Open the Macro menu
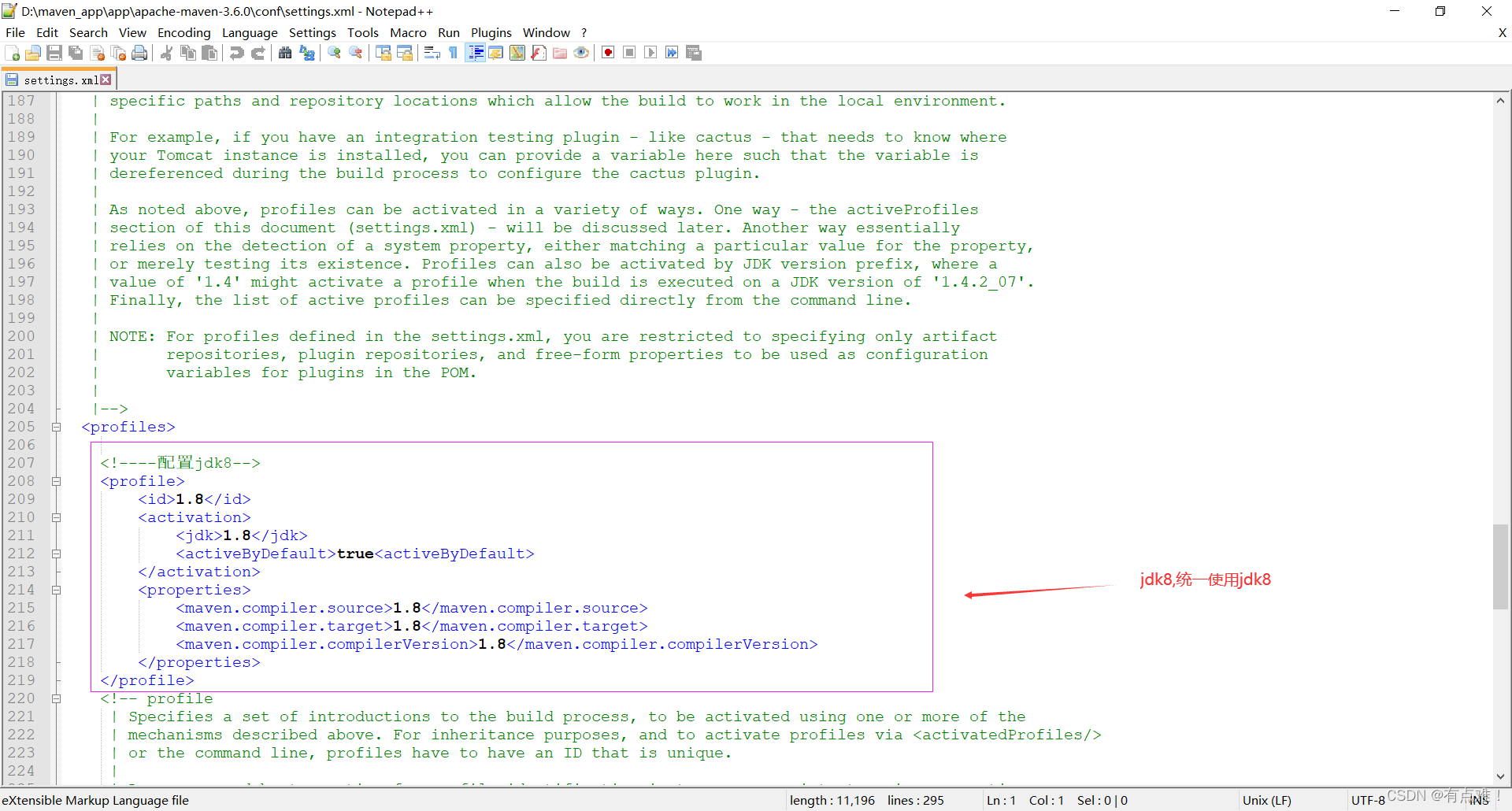This screenshot has width=1512, height=811. [408, 32]
